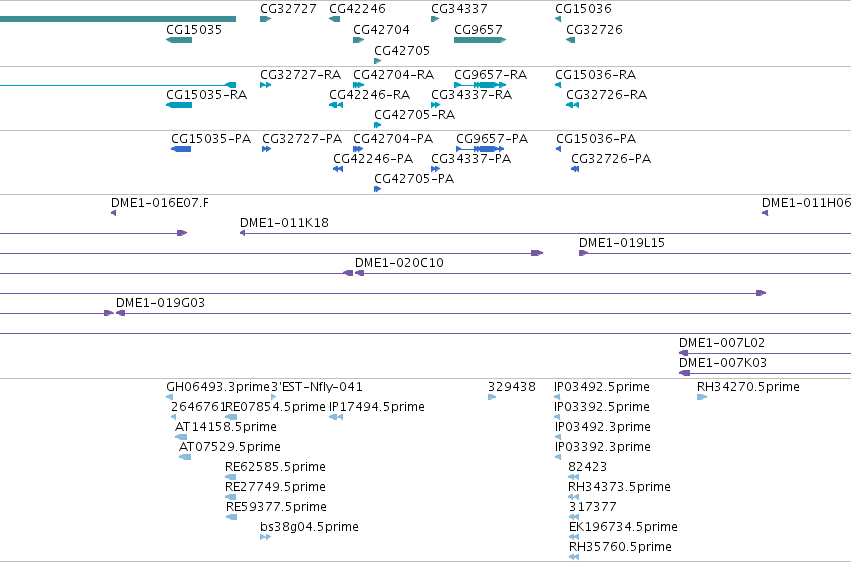This screenshot has height=562, width=851.
Task: Click the IP03492.5prime EST label
Action: (x=602, y=387)
